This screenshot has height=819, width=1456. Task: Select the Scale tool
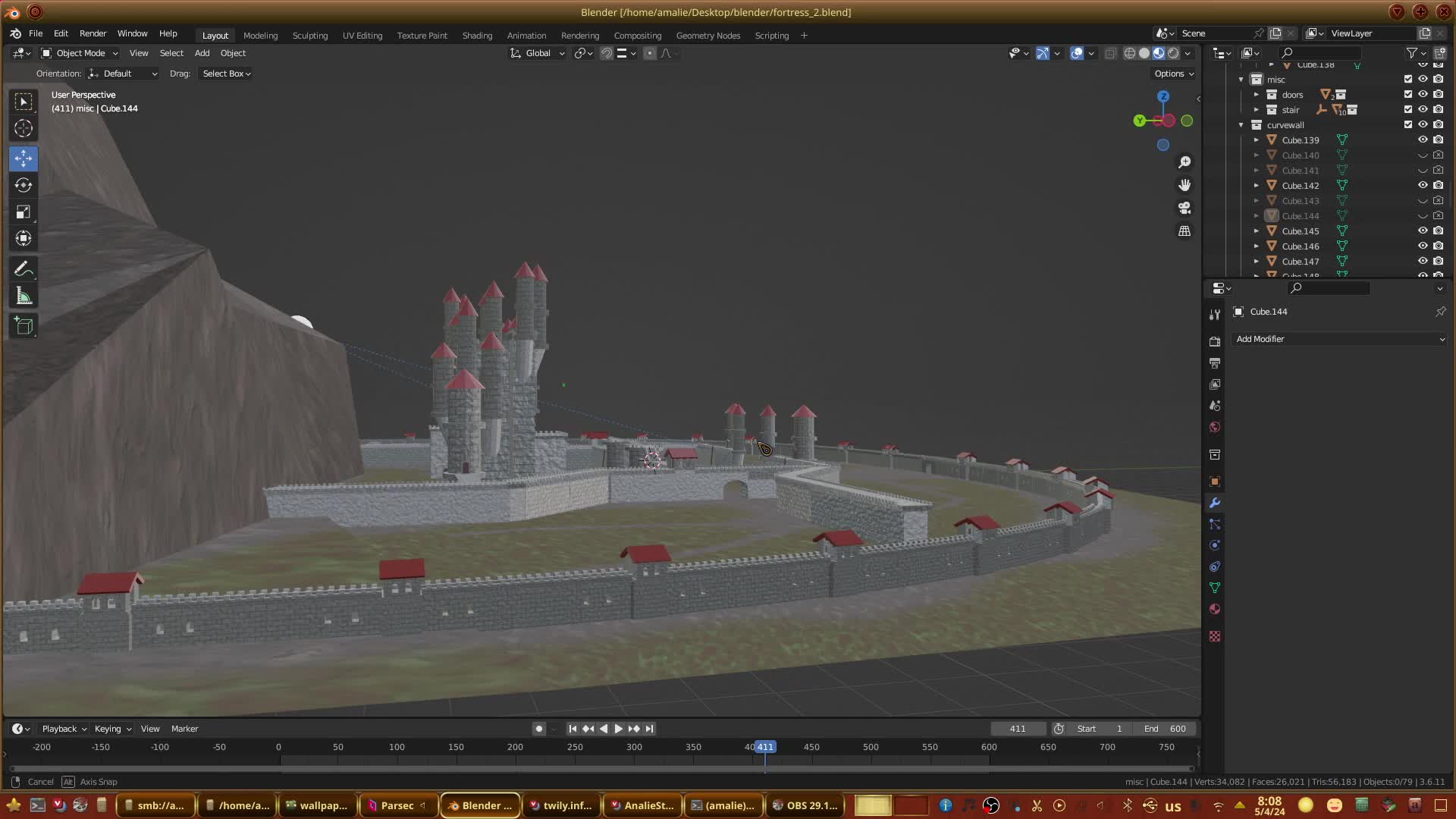24,212
